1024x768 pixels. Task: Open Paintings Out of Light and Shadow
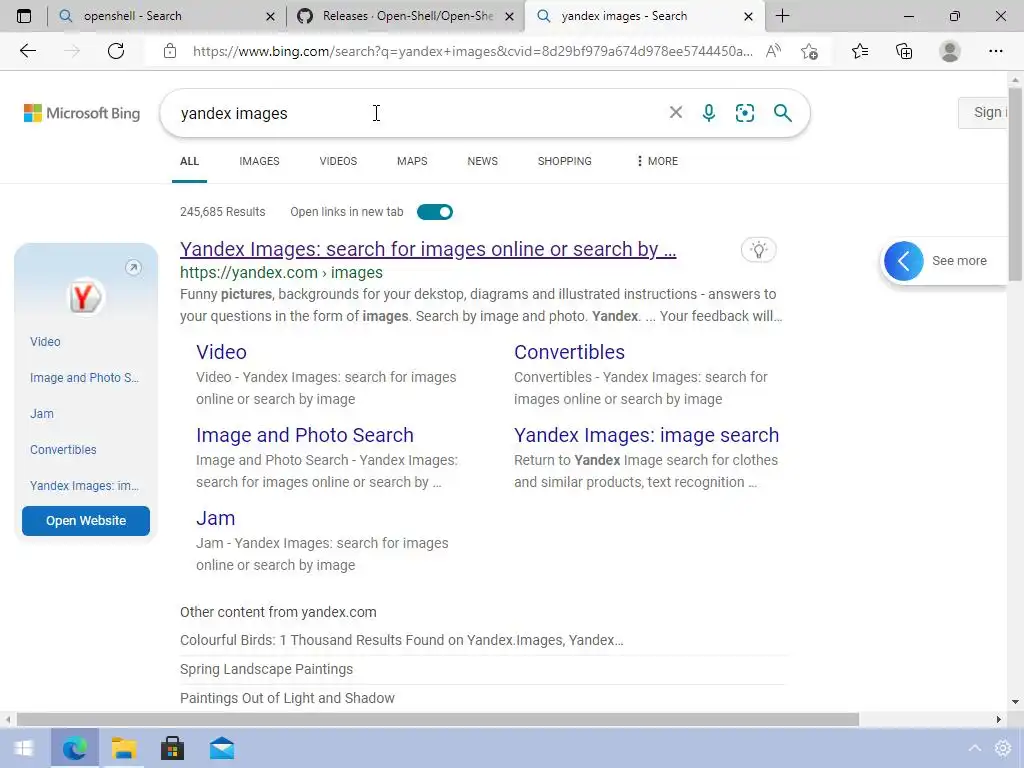point(287,698)
